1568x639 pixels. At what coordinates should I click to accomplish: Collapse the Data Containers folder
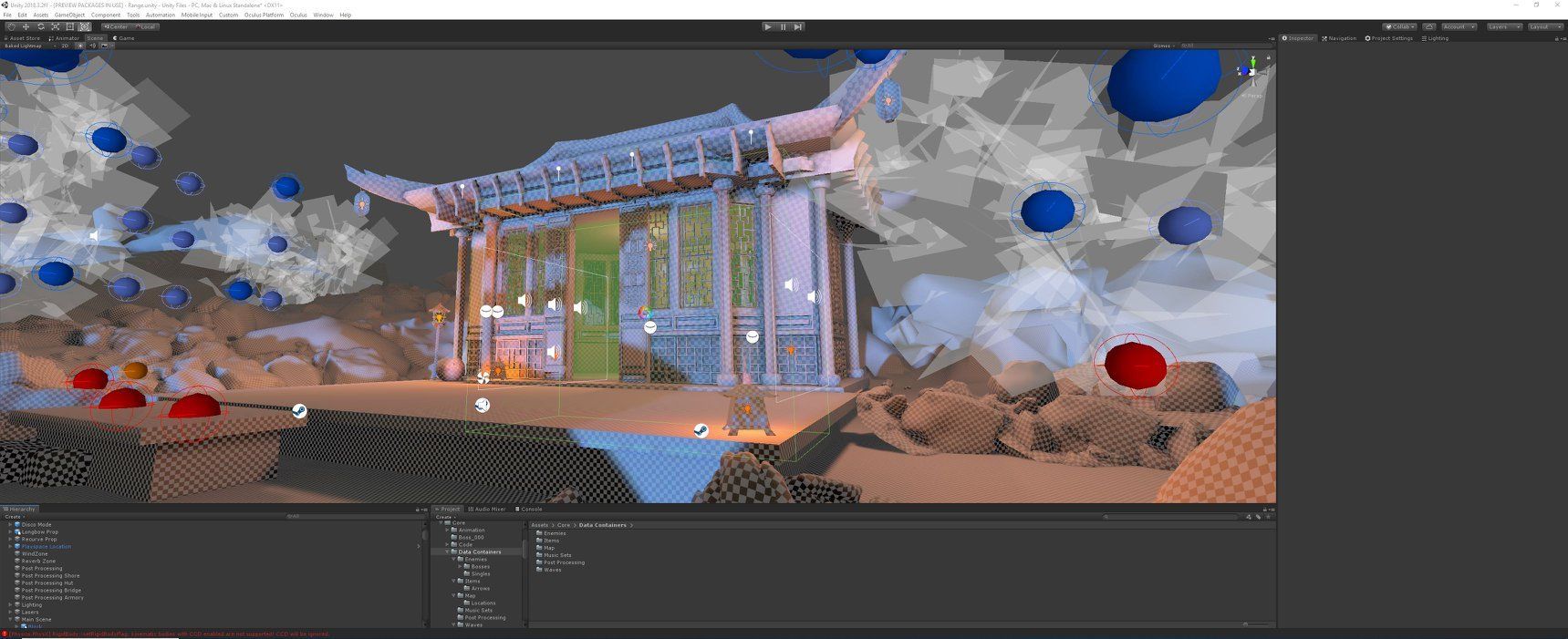point(447,552)
